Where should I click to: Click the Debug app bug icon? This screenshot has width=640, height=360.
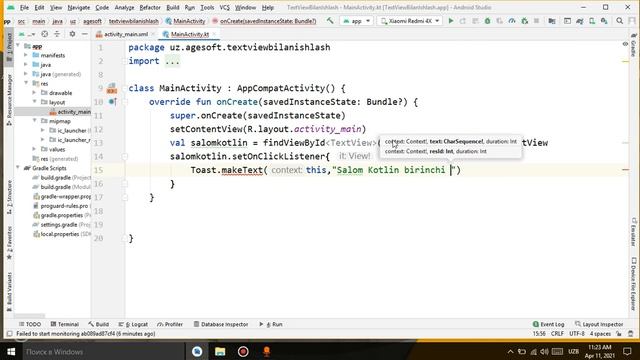click(x=487, y=20)
